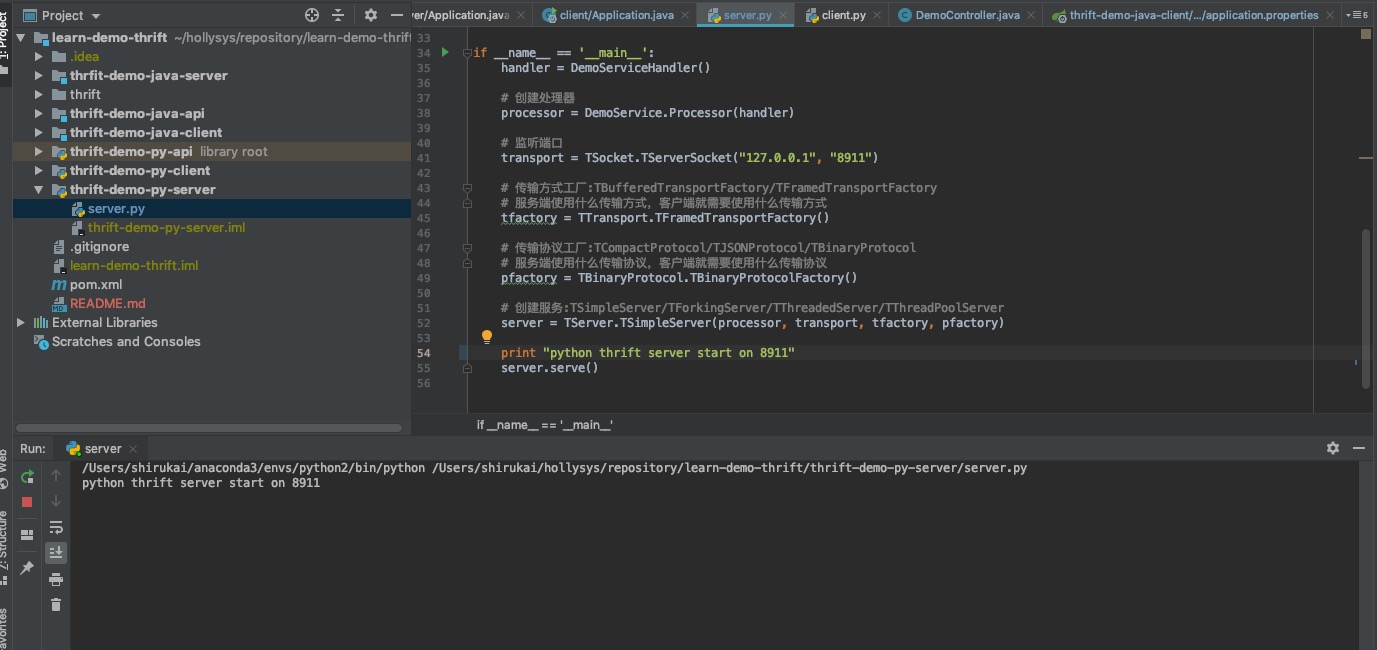Viewport: 1377px width, 650px height.
Task: Select pom.xml in the project tree
Action: click(x=96, y=285)
